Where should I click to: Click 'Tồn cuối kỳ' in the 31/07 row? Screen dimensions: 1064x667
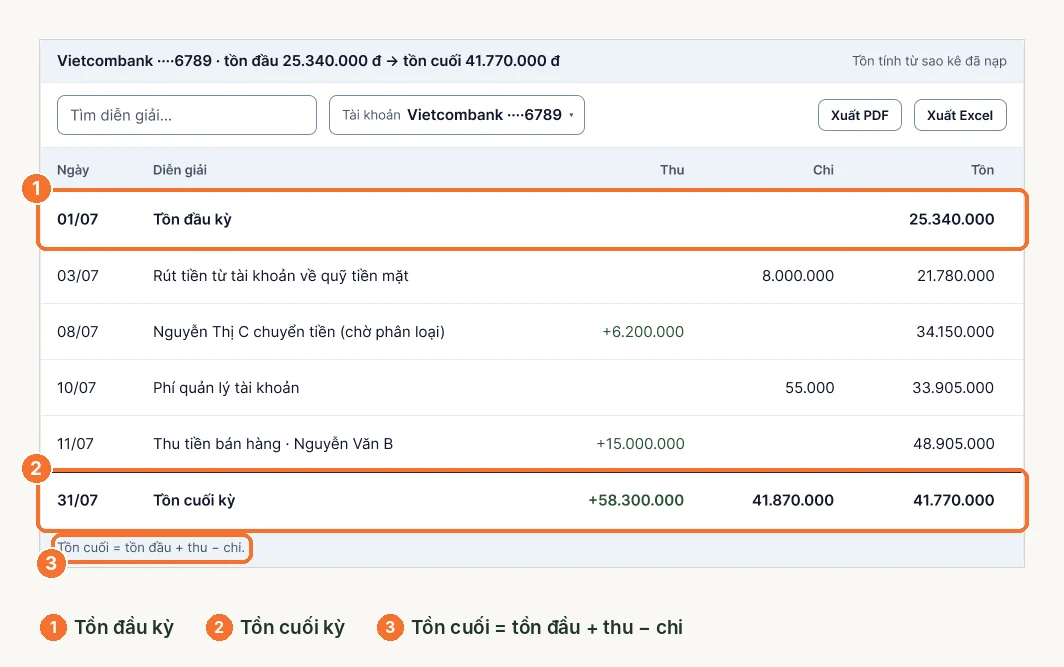coord(194,500)
